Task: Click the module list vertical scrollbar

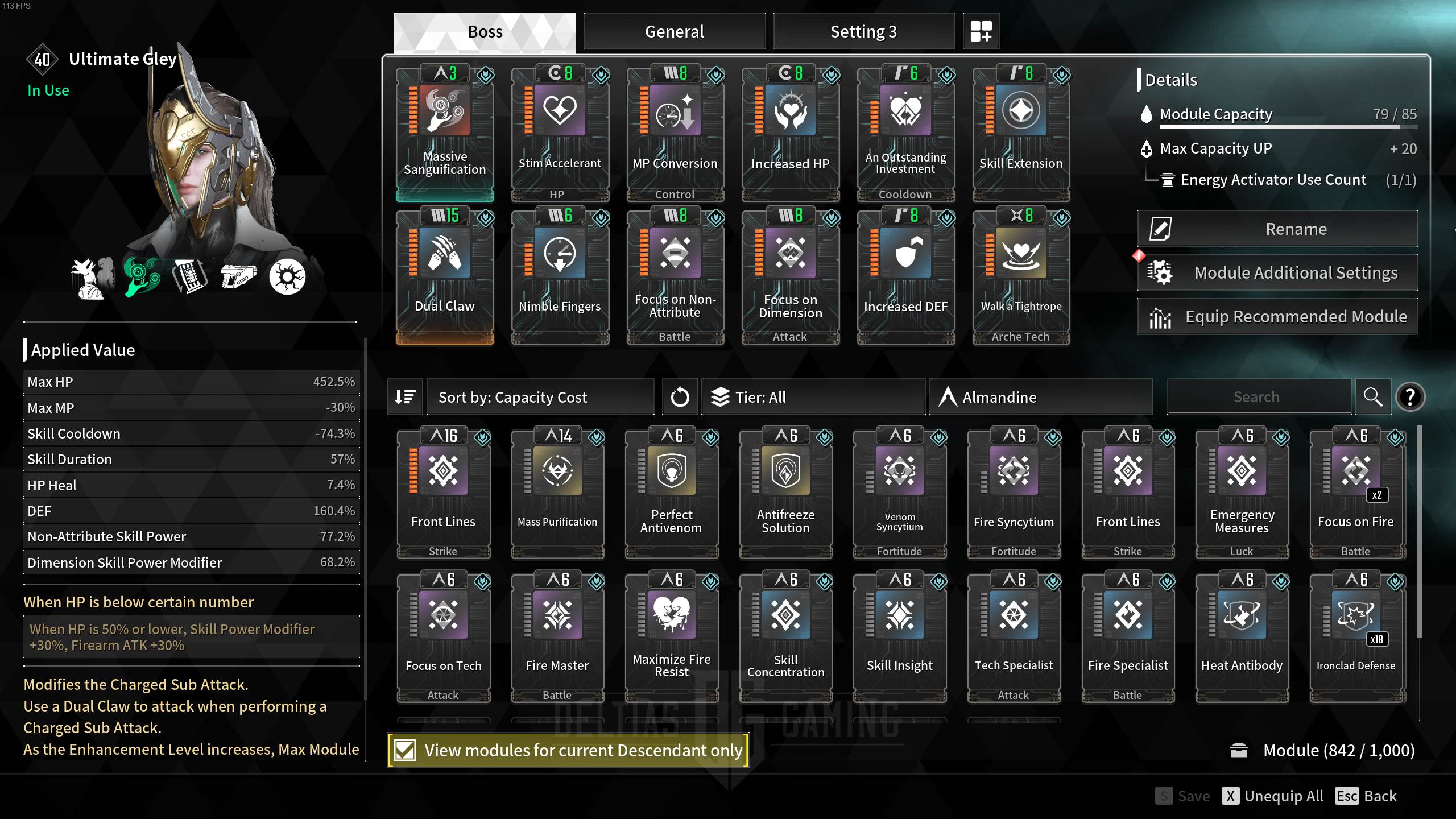Action: point(1419,532)
